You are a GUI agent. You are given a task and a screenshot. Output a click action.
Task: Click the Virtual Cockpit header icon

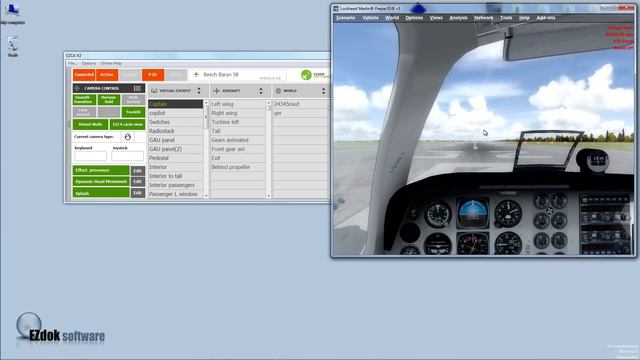154,91
